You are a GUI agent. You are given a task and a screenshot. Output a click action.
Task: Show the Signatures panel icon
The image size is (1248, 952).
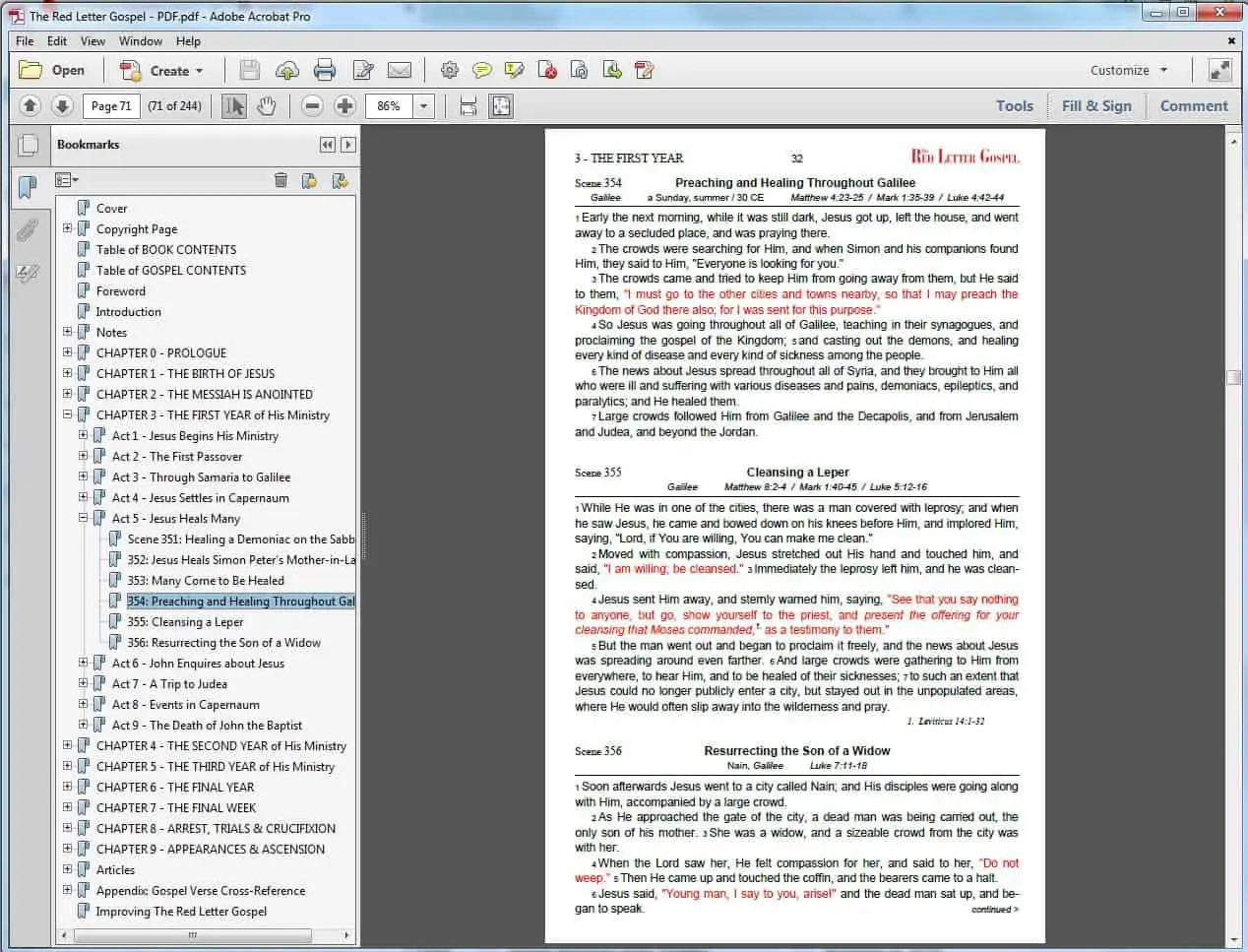click(x=28, y=273)
